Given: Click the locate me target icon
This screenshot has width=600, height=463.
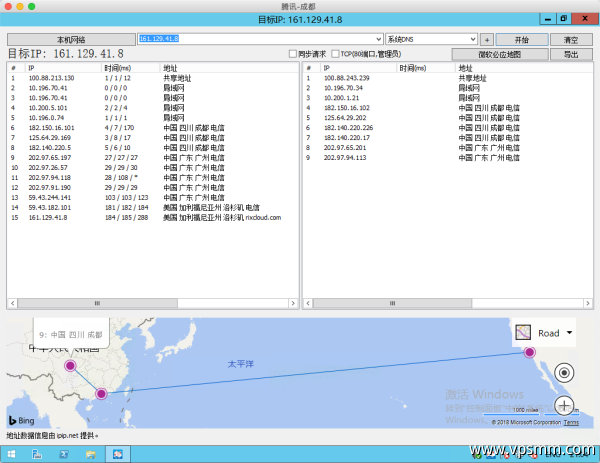Looking at the screenshot, I should click(564, 373).
